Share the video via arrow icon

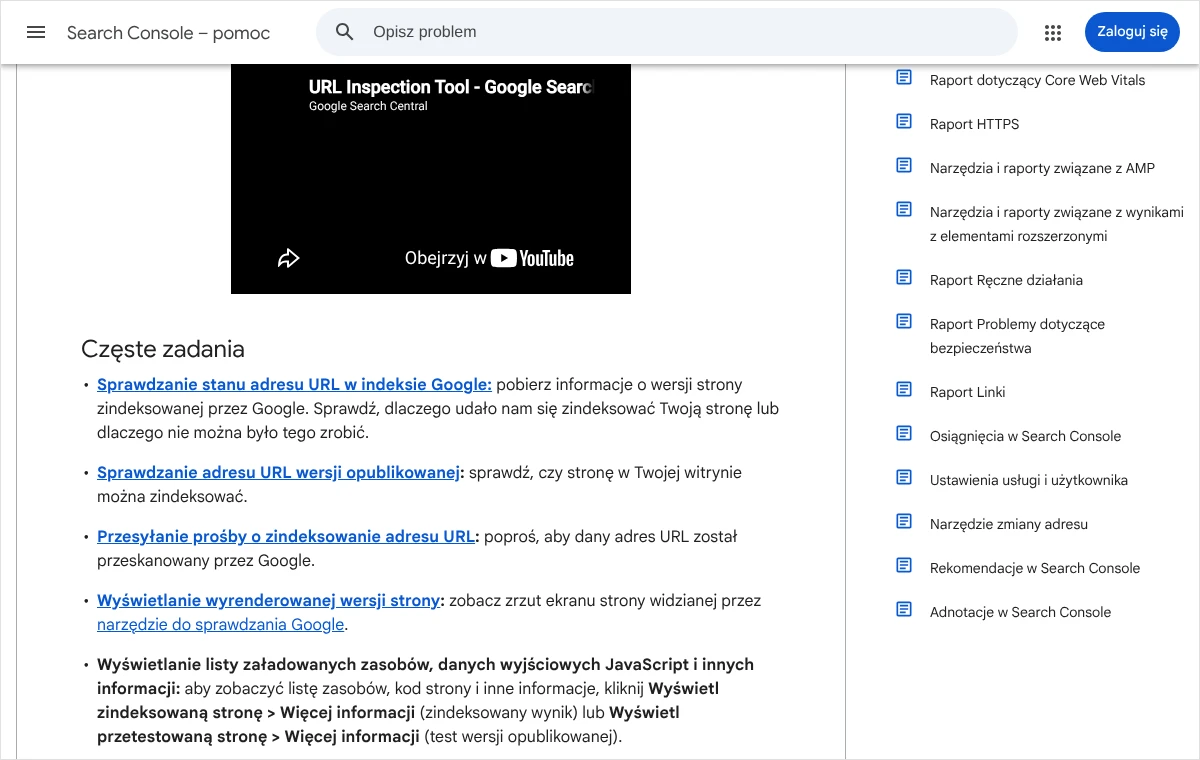(x=289, y=258)
